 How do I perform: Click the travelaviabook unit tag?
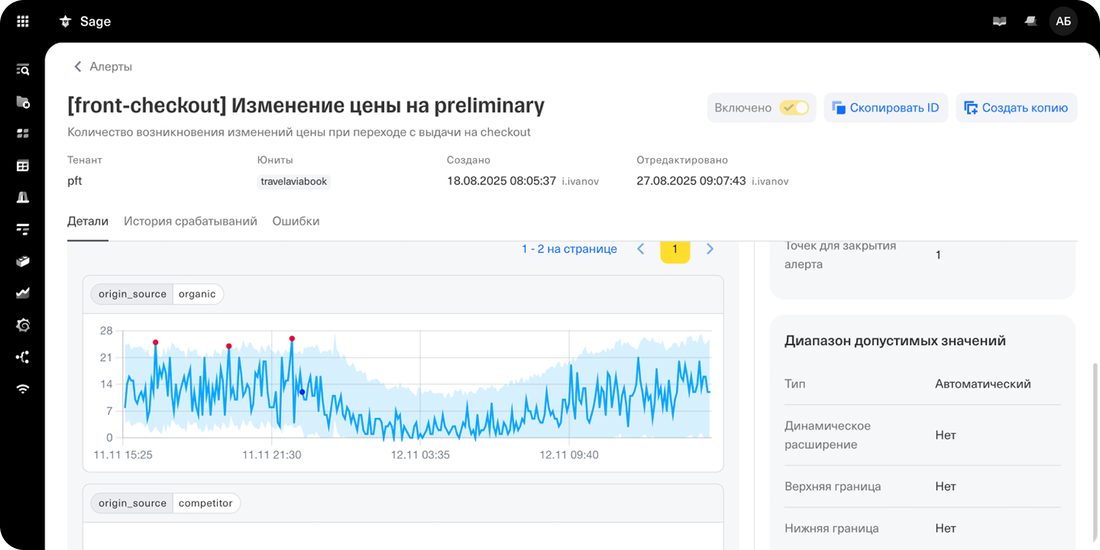(x=295, y=182)
